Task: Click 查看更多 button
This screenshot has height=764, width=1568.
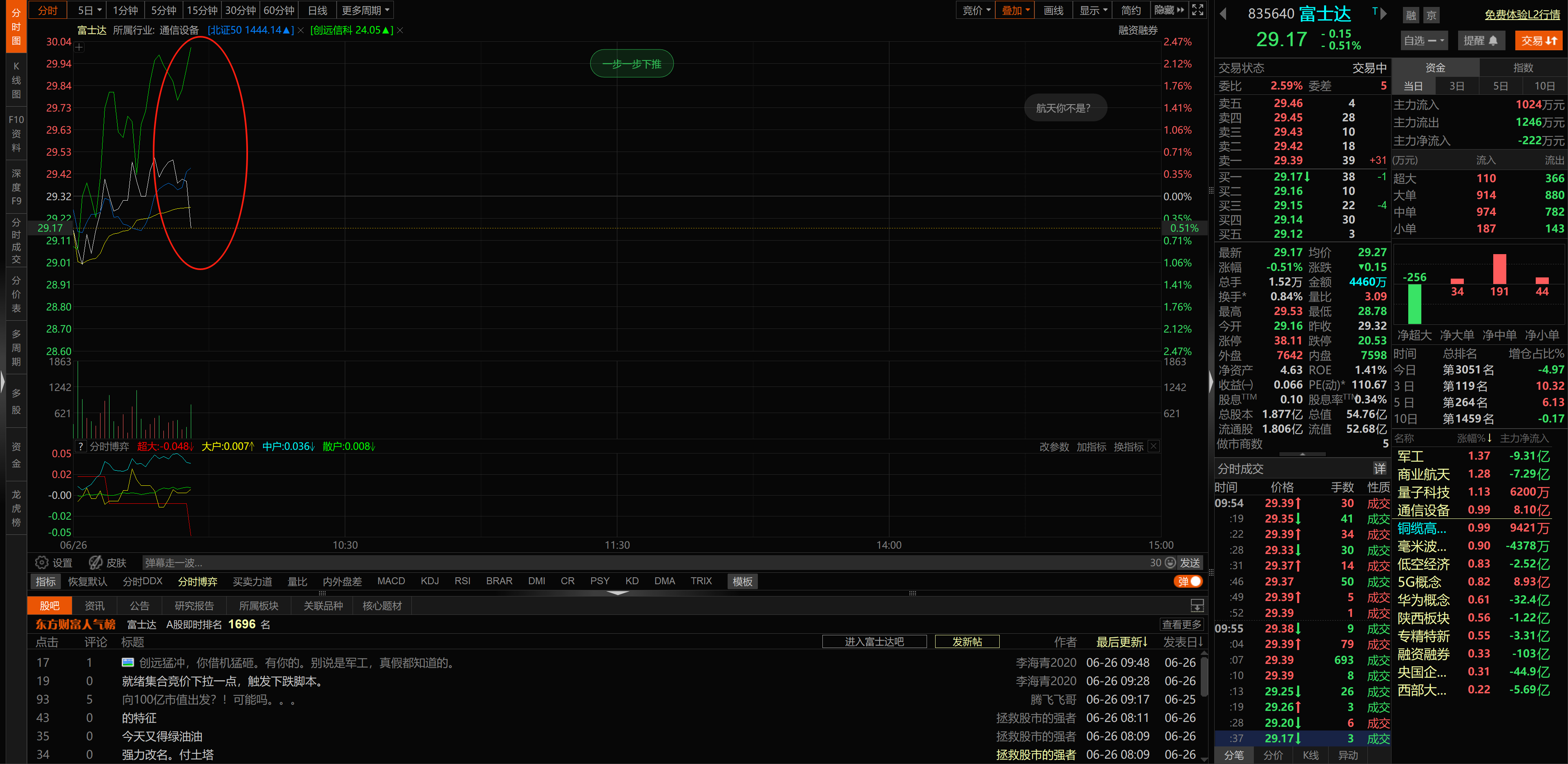Action: [1182, 624]
